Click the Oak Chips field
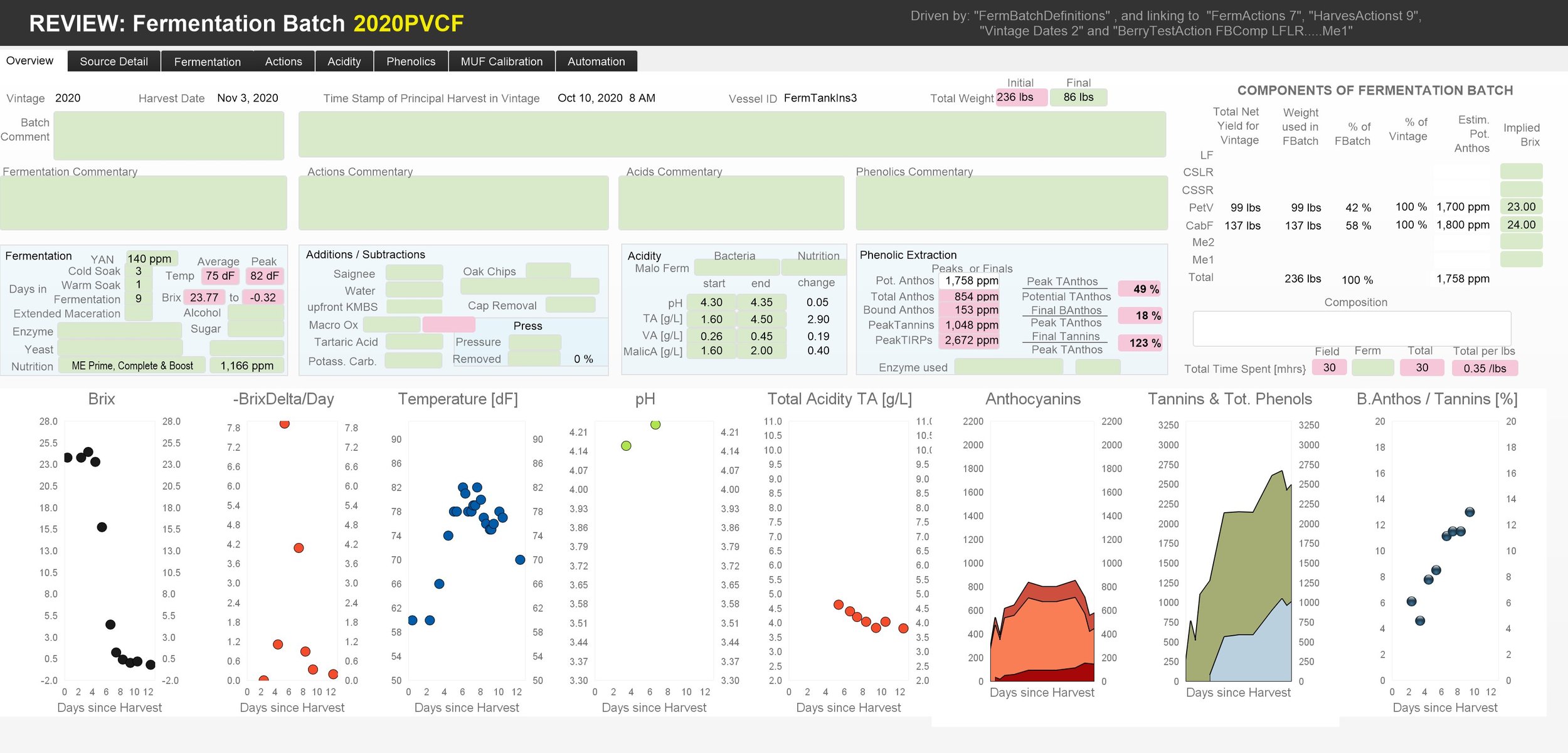 [548, 271]
